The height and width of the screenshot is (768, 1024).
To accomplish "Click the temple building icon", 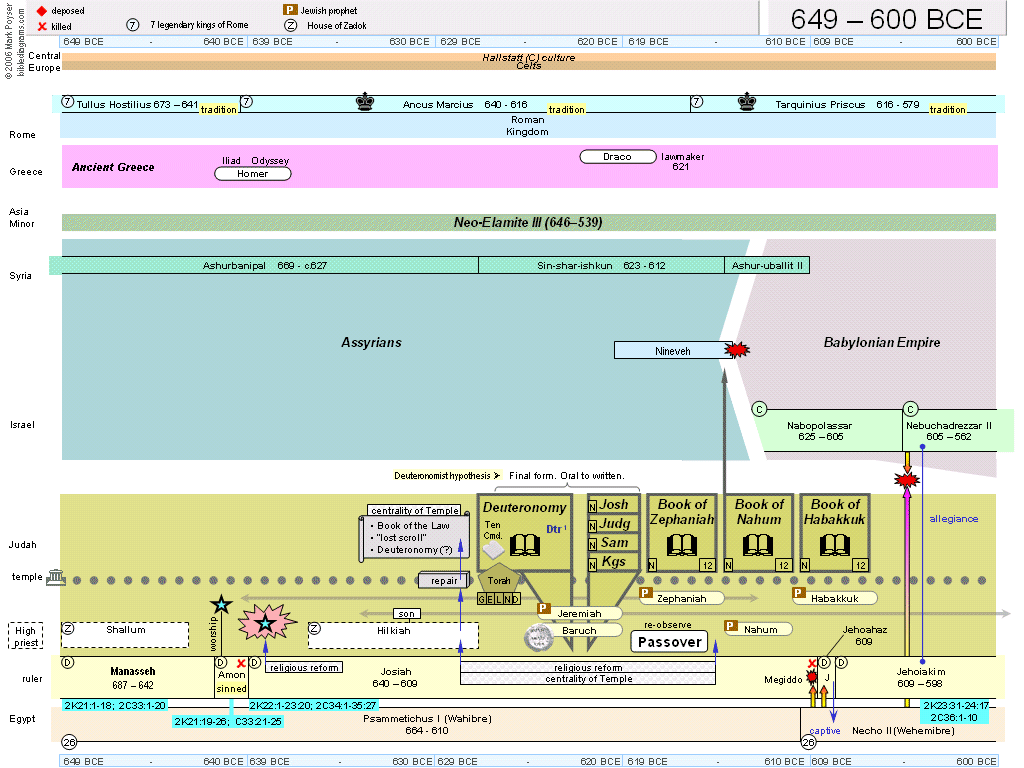I will coord(55,579).
